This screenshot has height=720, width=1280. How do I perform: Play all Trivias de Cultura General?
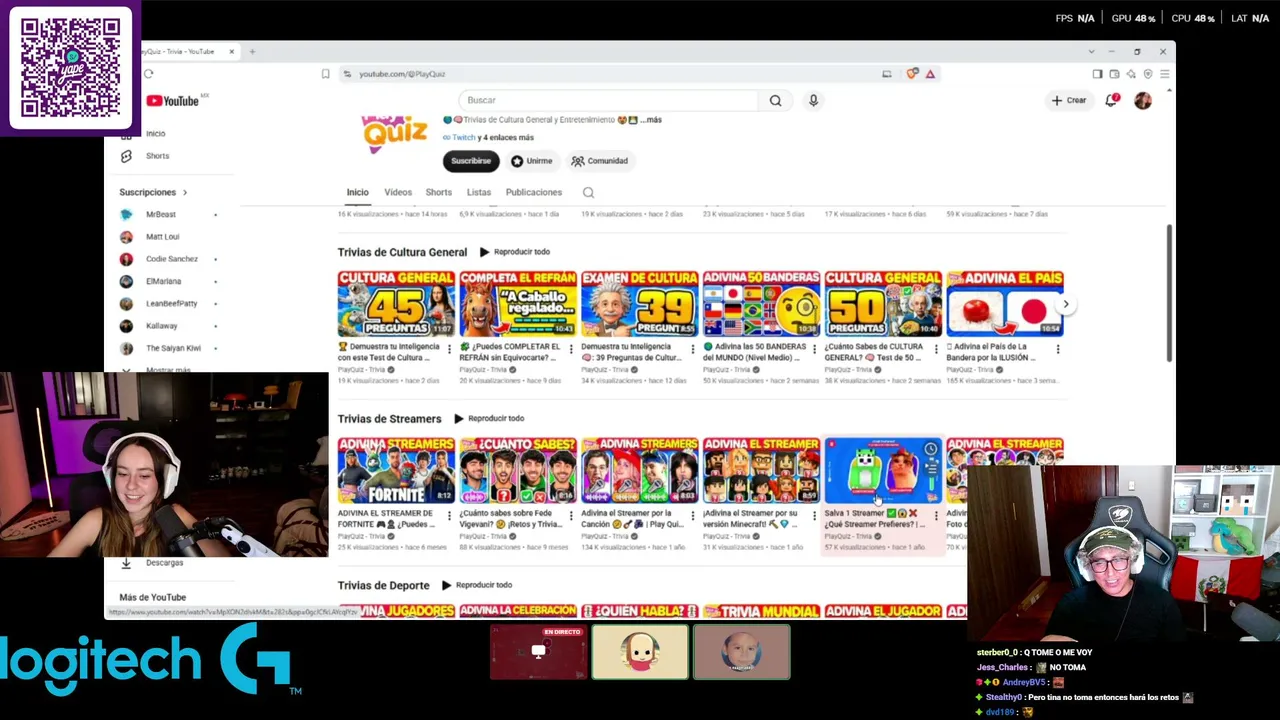click(515, 252)
